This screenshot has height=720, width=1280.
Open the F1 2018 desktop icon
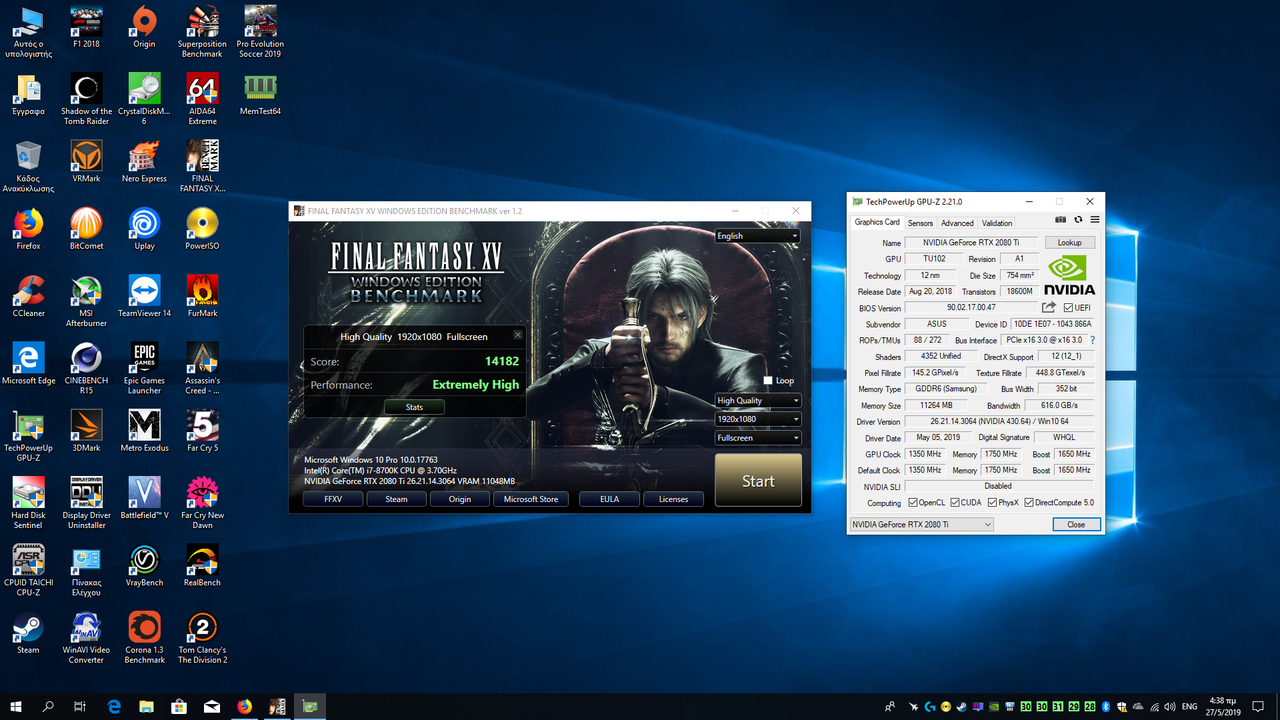[86, 28]
